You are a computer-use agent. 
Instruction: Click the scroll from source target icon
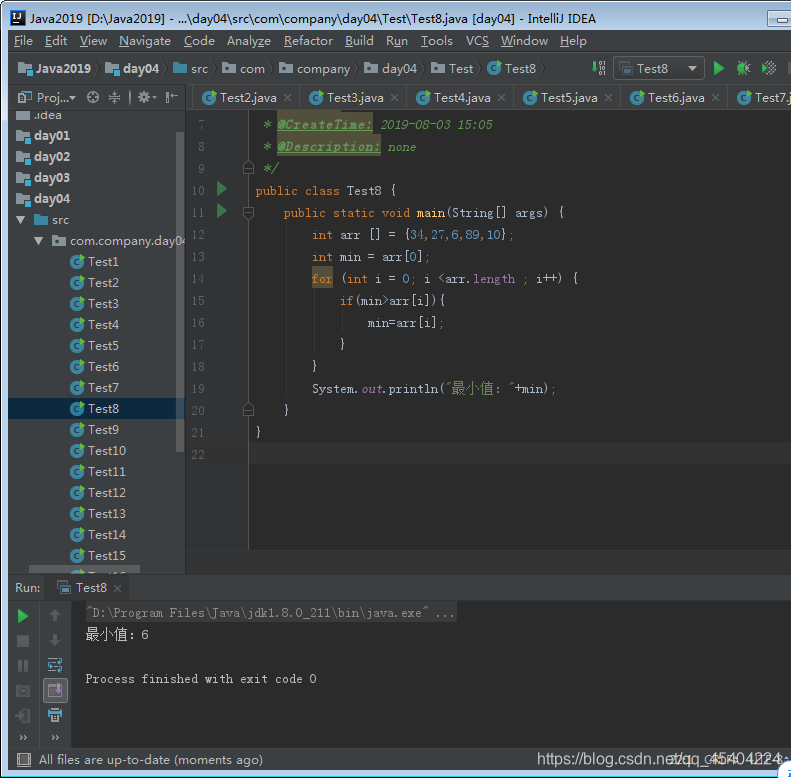93,97
